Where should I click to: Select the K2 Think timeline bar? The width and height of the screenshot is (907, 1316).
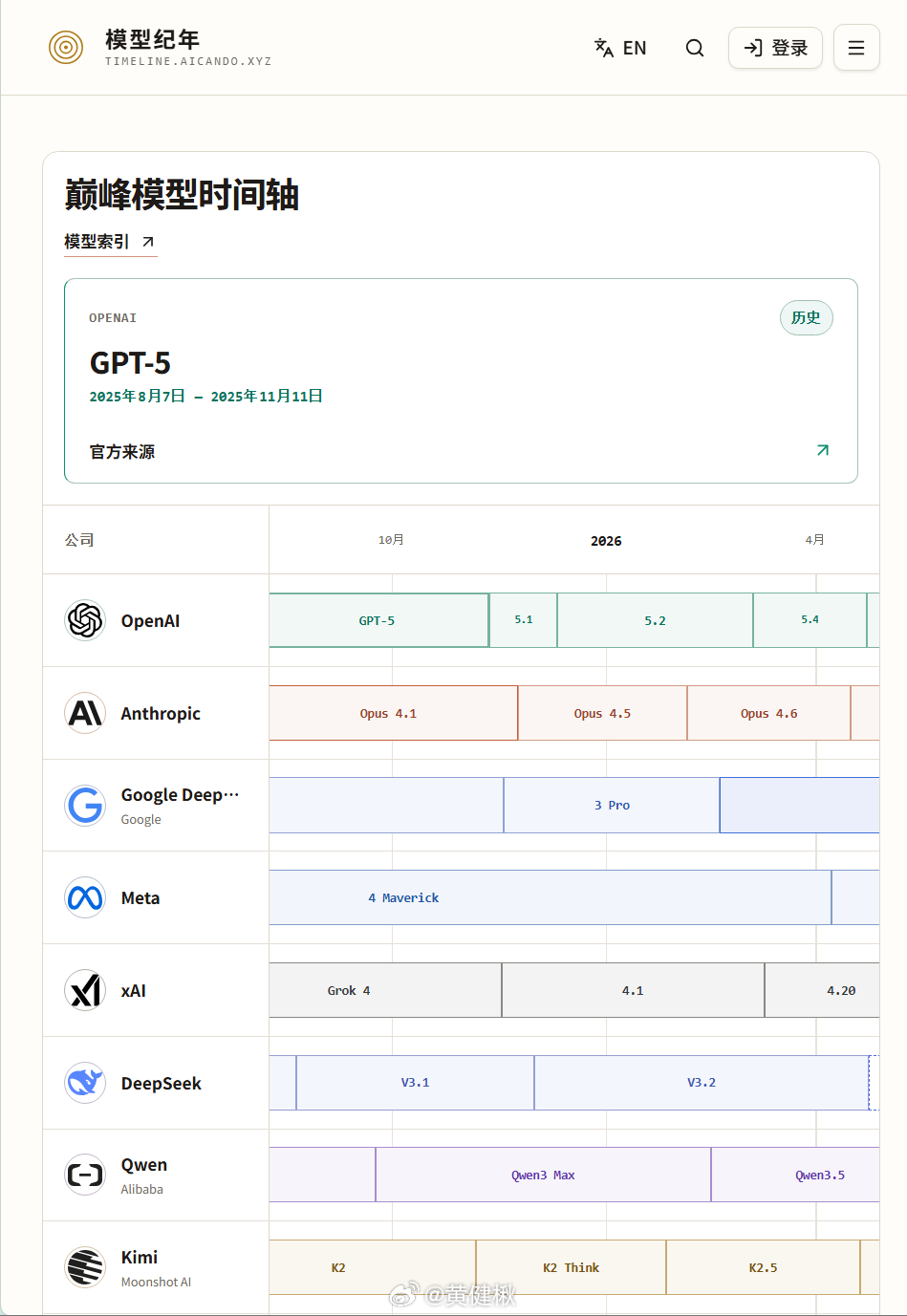571,1268
